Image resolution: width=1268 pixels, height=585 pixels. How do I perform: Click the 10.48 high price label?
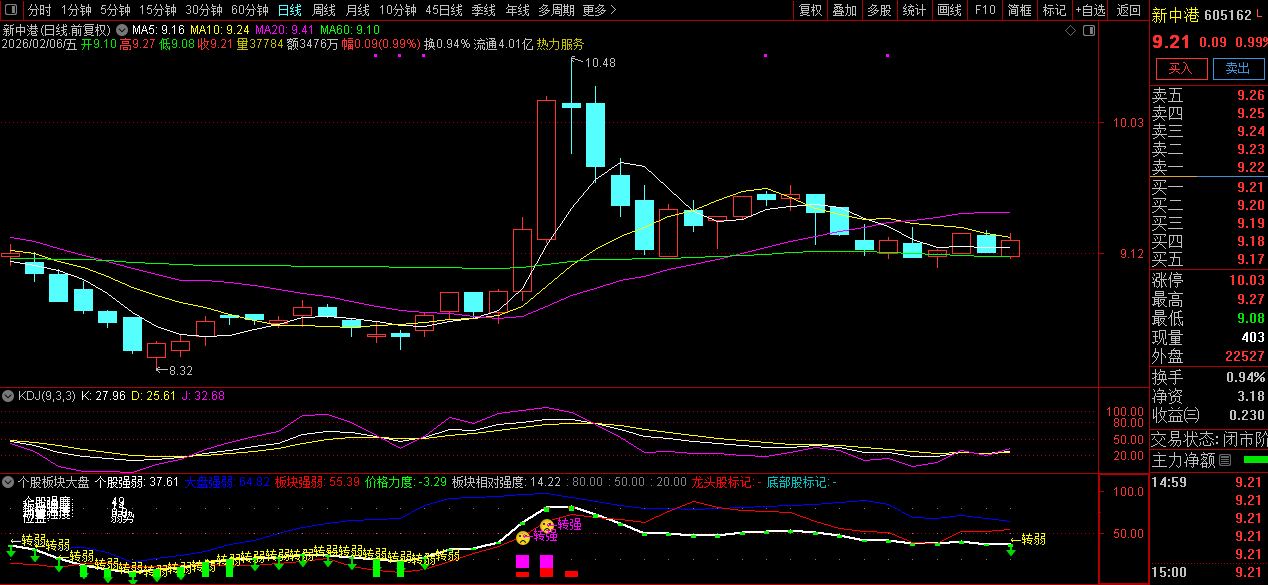click(x=600, y=62)
